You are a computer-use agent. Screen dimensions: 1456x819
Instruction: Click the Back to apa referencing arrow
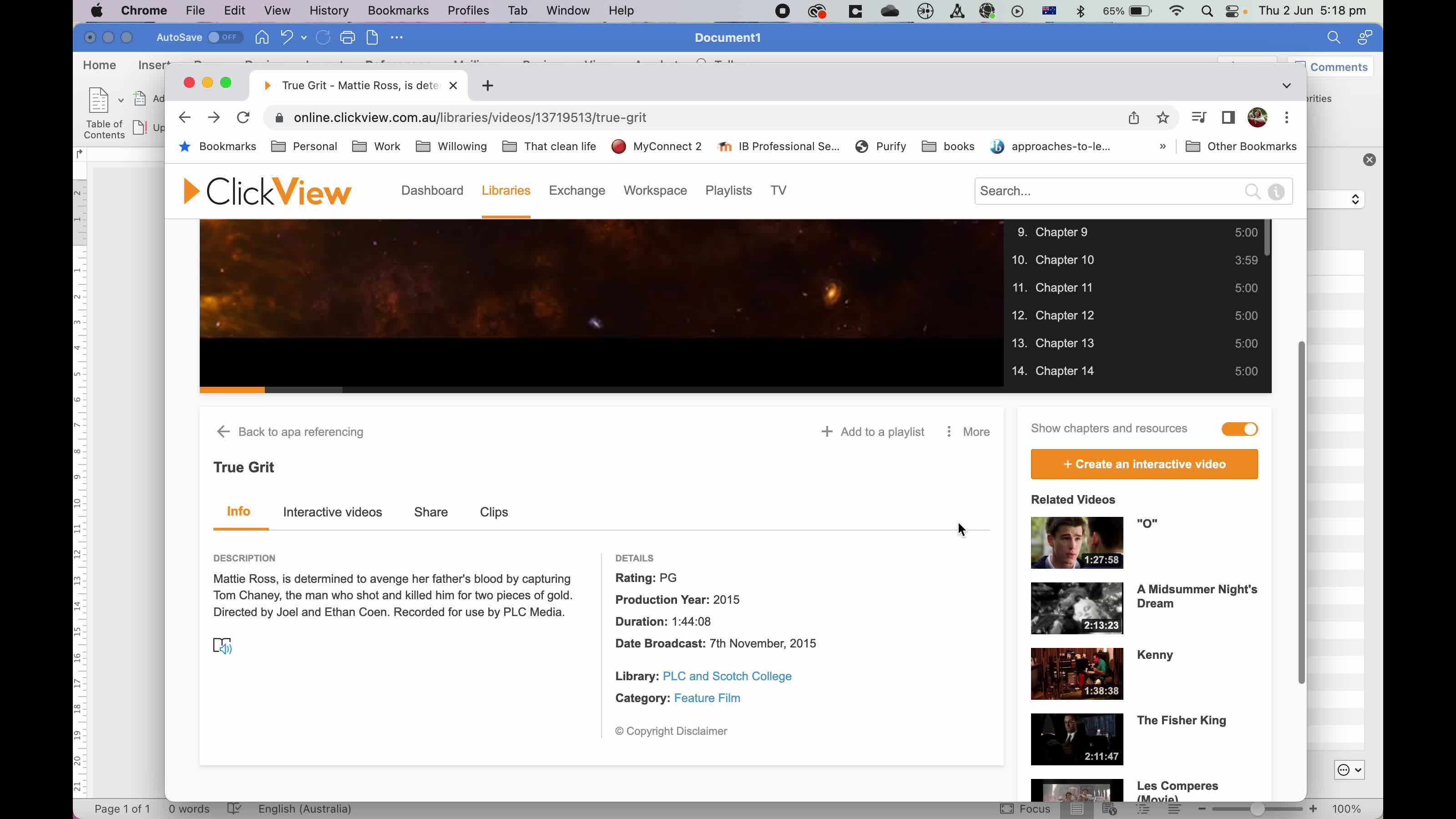223,432
